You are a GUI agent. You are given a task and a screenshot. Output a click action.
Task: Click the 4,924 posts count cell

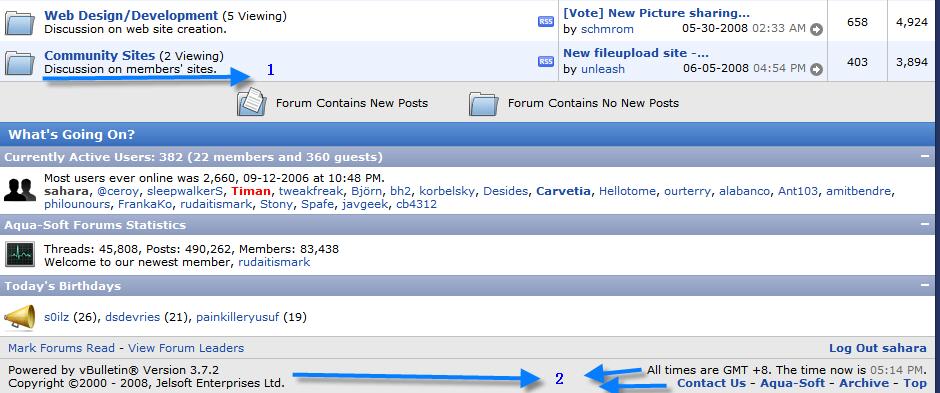pos(912,22)
